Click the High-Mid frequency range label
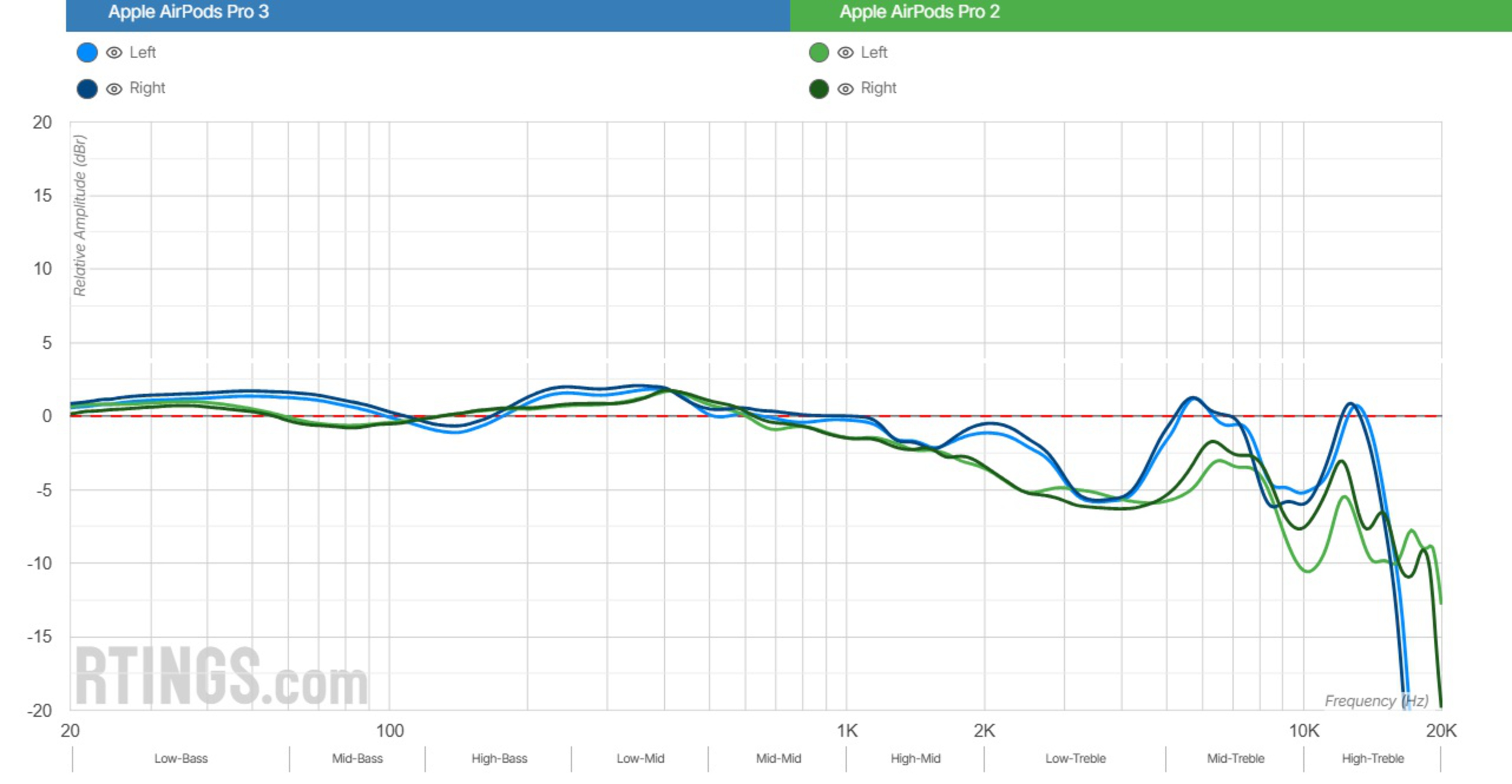This screenshot has width=1512, height=784. (915, 758)
